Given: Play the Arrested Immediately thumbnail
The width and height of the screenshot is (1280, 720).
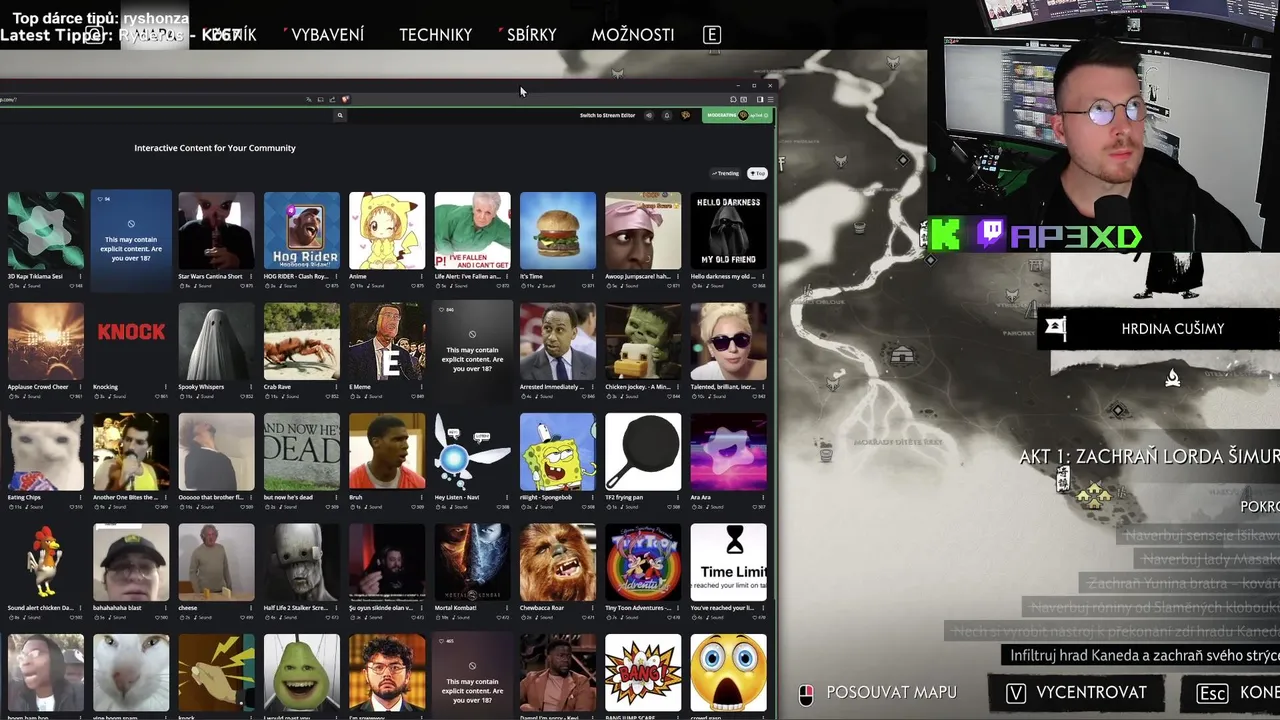Looking at the screenshot, I should [x=558, y=341].
